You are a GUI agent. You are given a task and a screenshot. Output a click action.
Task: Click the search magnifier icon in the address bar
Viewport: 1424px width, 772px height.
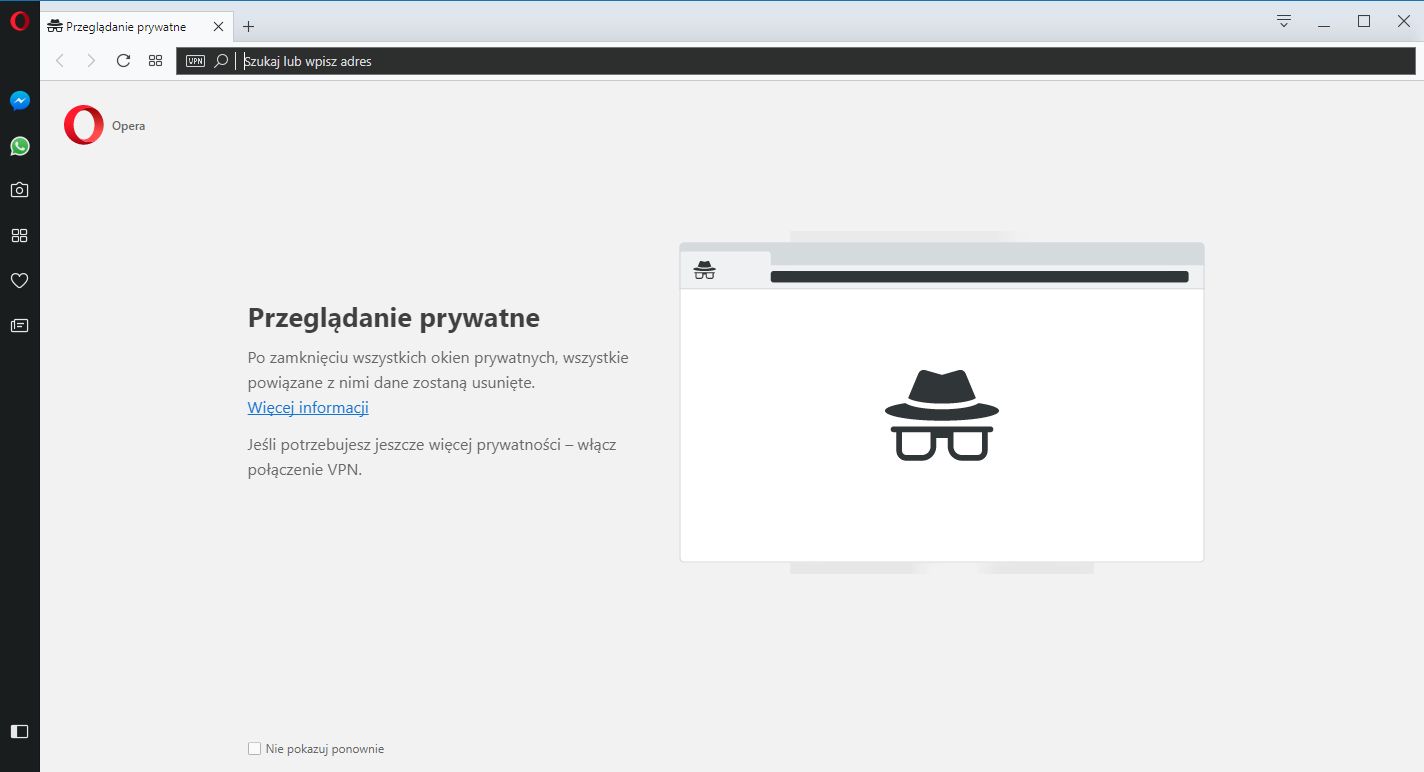coord(221,61)
